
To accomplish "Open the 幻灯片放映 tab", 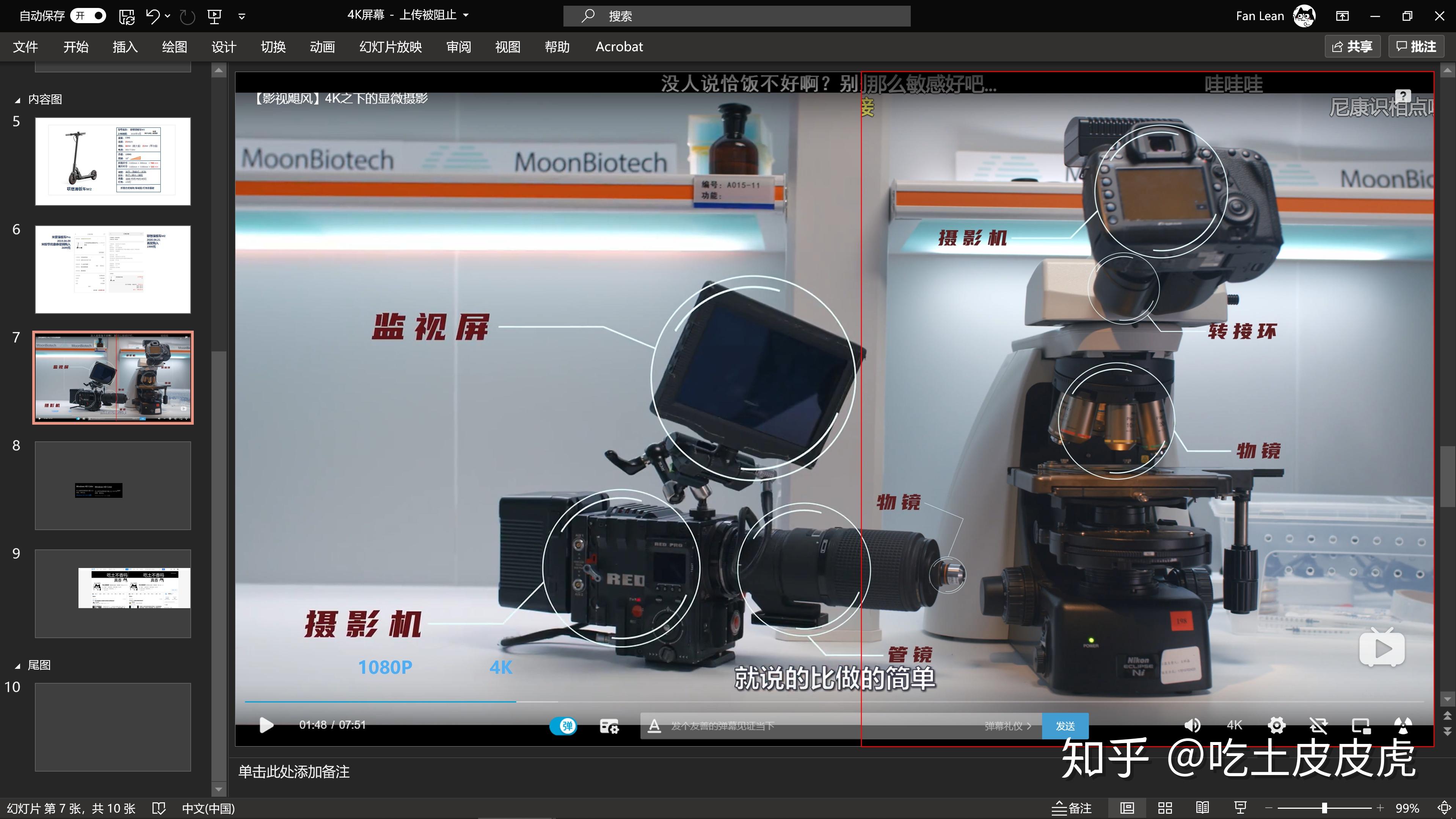I will point(391,47).
